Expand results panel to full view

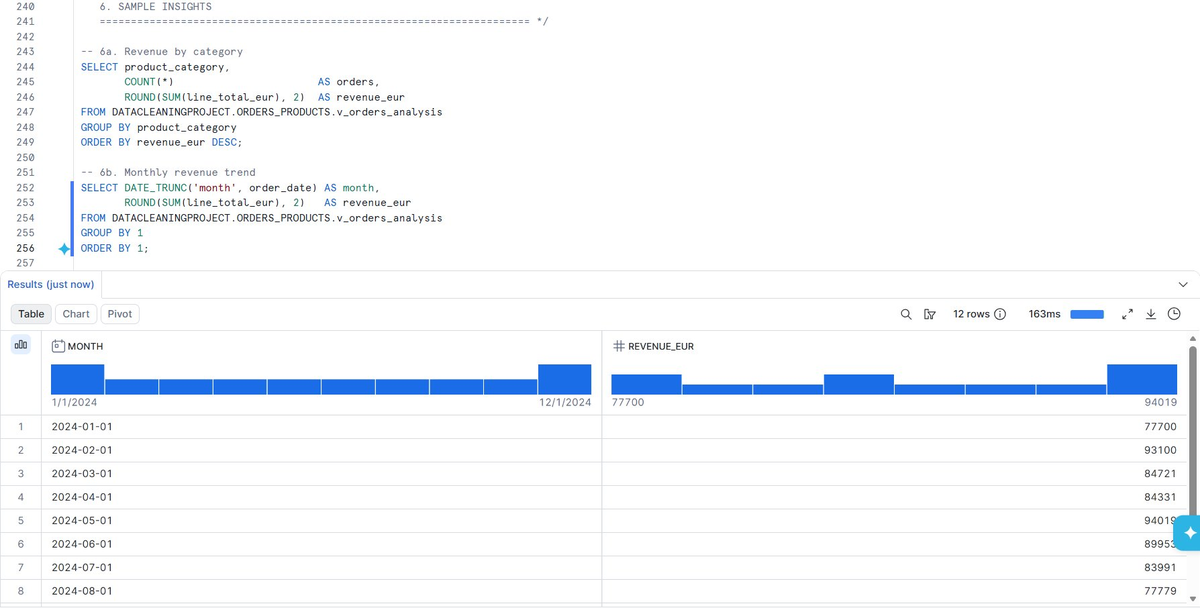1127,314
